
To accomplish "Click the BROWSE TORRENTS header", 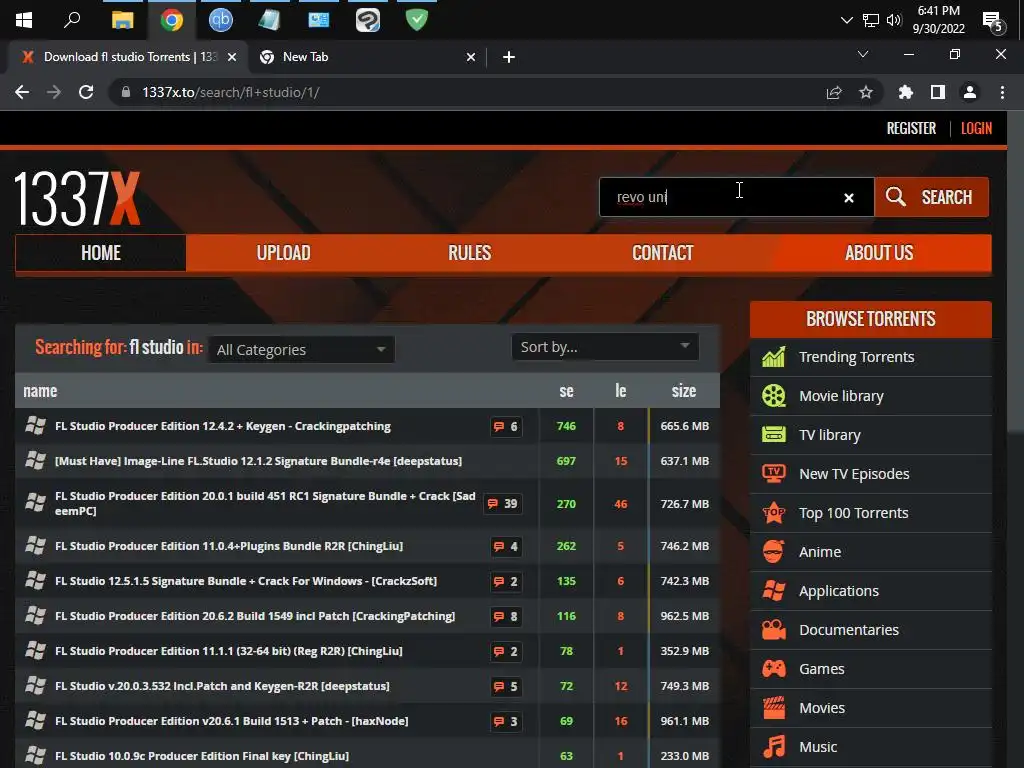I will click(871, 319).
